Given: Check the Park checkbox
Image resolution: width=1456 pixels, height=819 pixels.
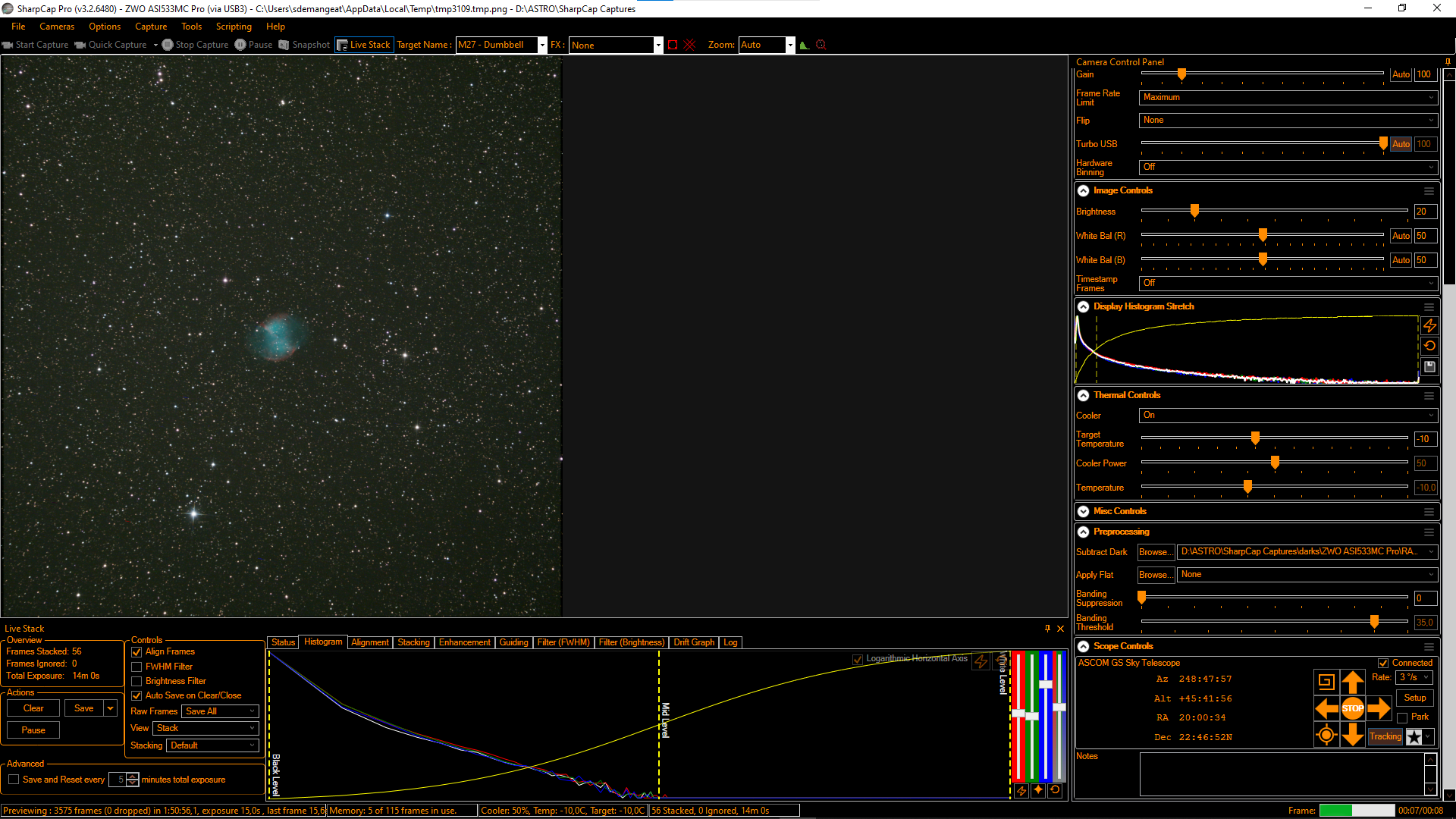Looking at the screenshot, I should 1402,717.
